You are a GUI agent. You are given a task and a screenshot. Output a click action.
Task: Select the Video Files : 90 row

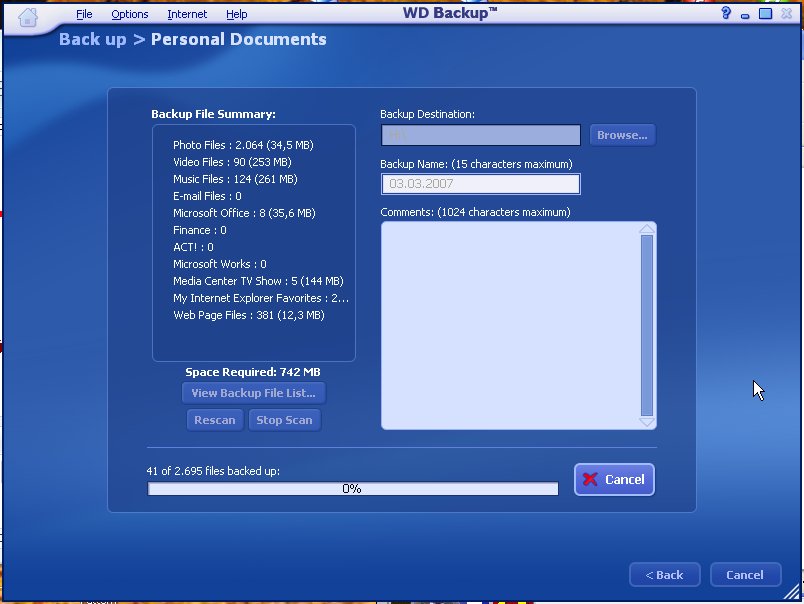pos(232,162)
